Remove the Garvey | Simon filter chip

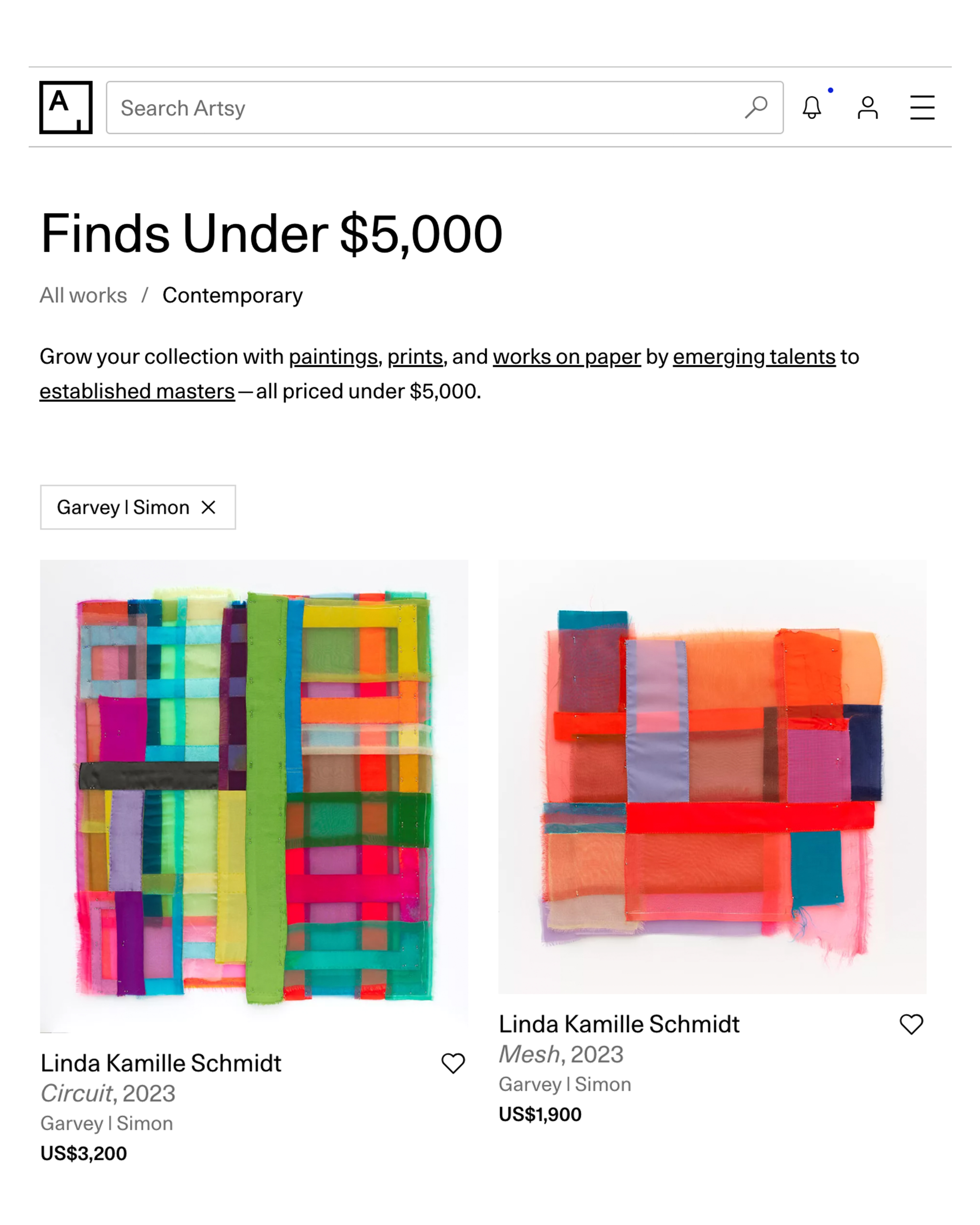(208, 507)
